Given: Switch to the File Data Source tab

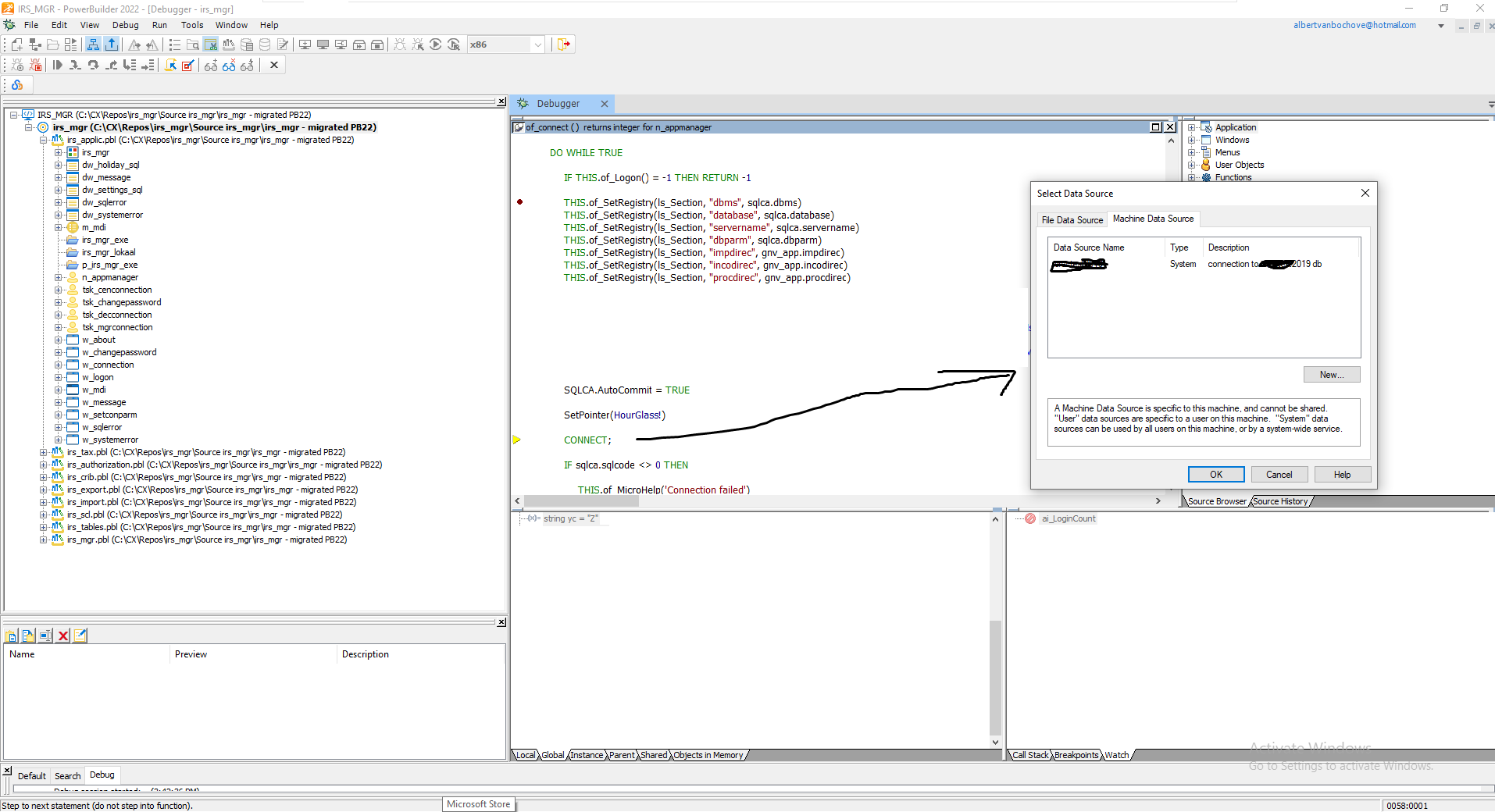Looking at the screenshot, I should pos(1072,220).
